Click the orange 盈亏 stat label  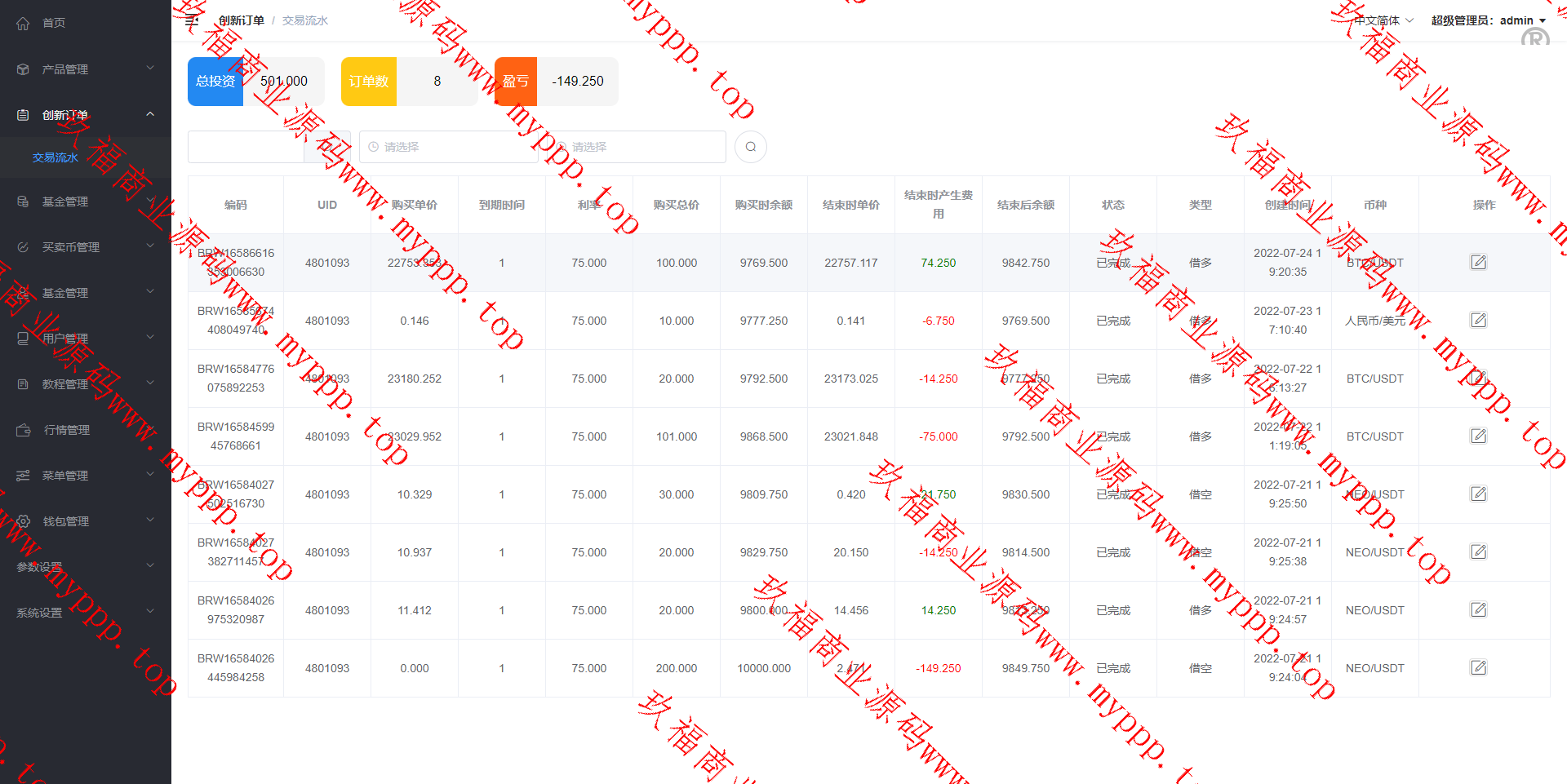click(x=516, y=82)
